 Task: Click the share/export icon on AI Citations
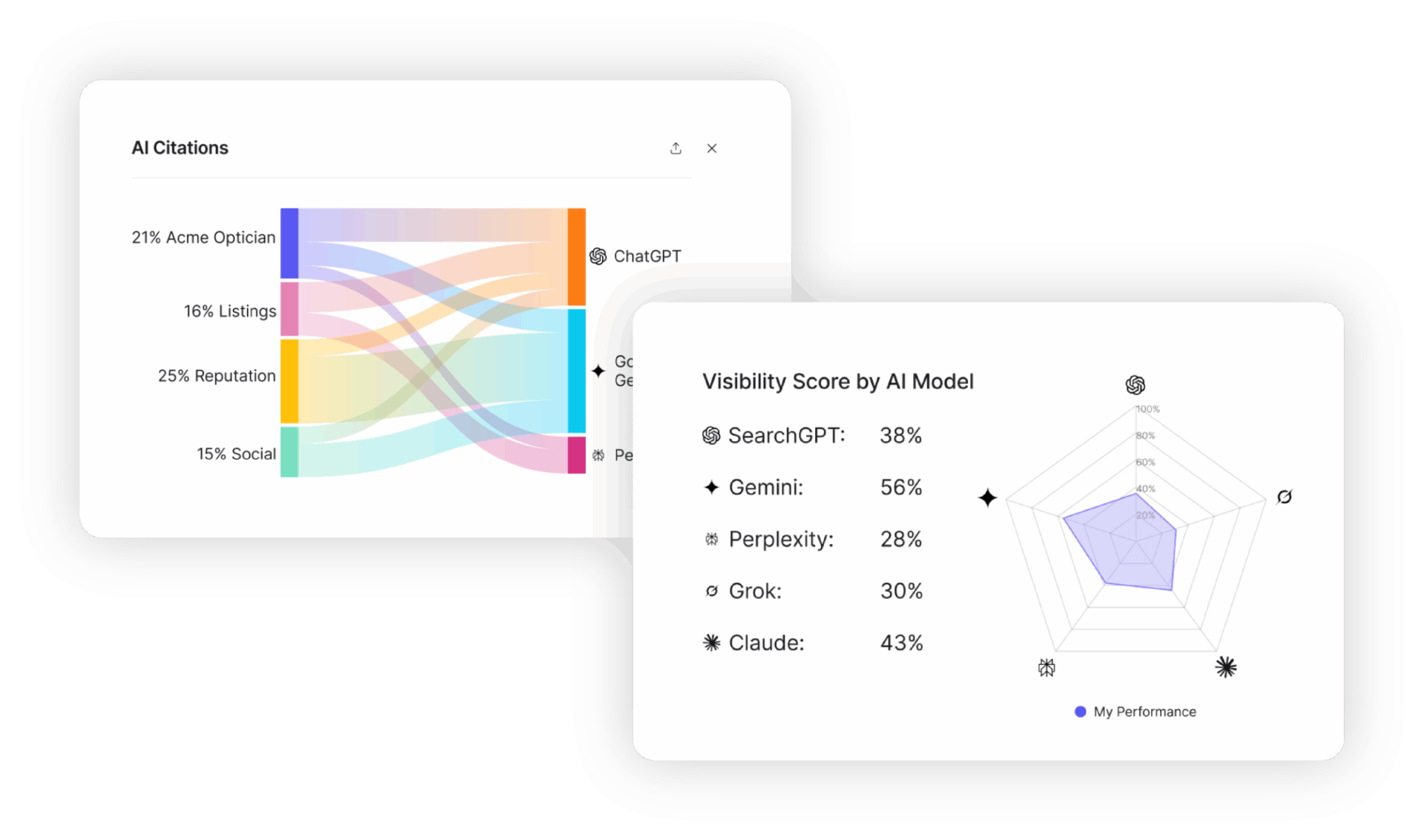[x=676, y=148]
